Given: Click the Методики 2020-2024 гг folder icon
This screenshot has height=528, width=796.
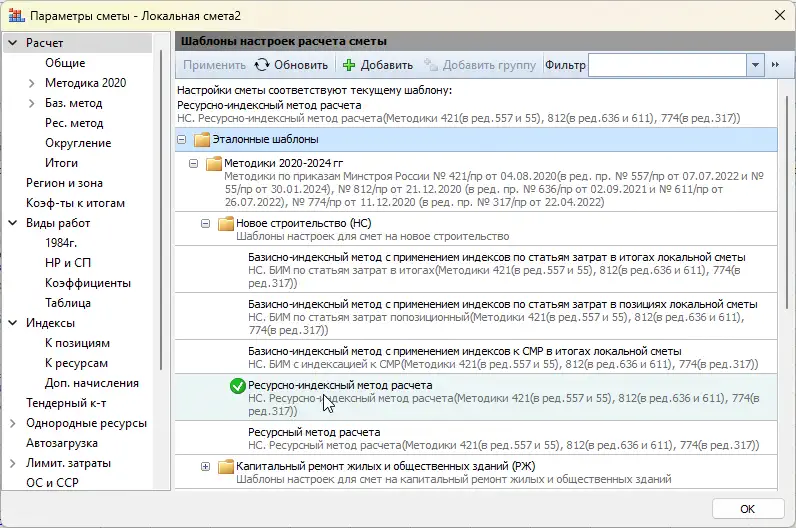Looking at the screenshot, I should pos(213,163).
